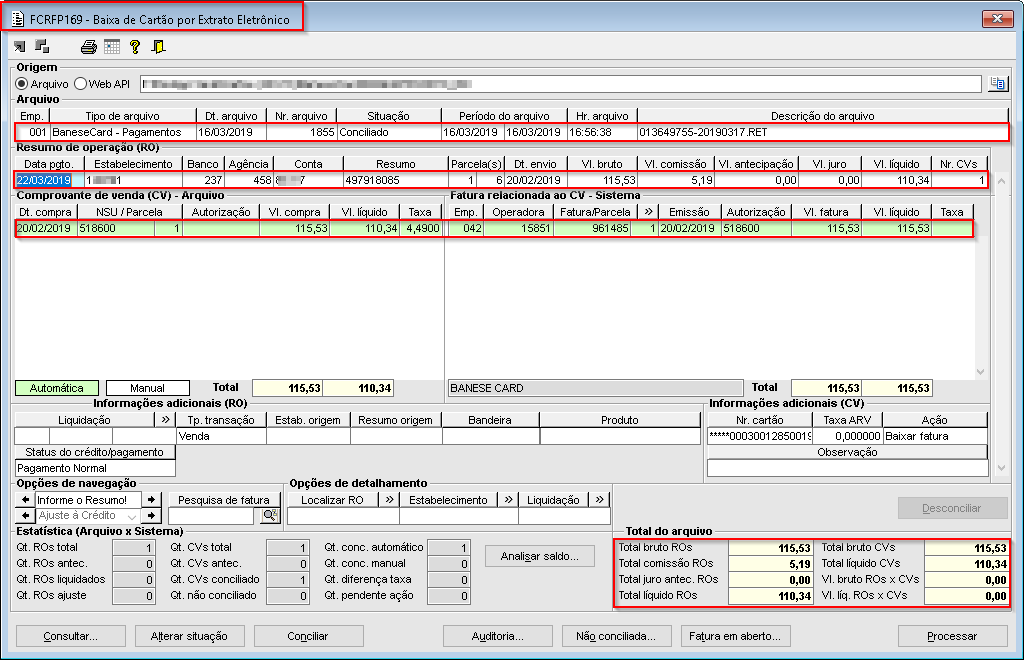The image size is (1024, 660).
Task: Click the Localizar RO button
Action: 332,499
